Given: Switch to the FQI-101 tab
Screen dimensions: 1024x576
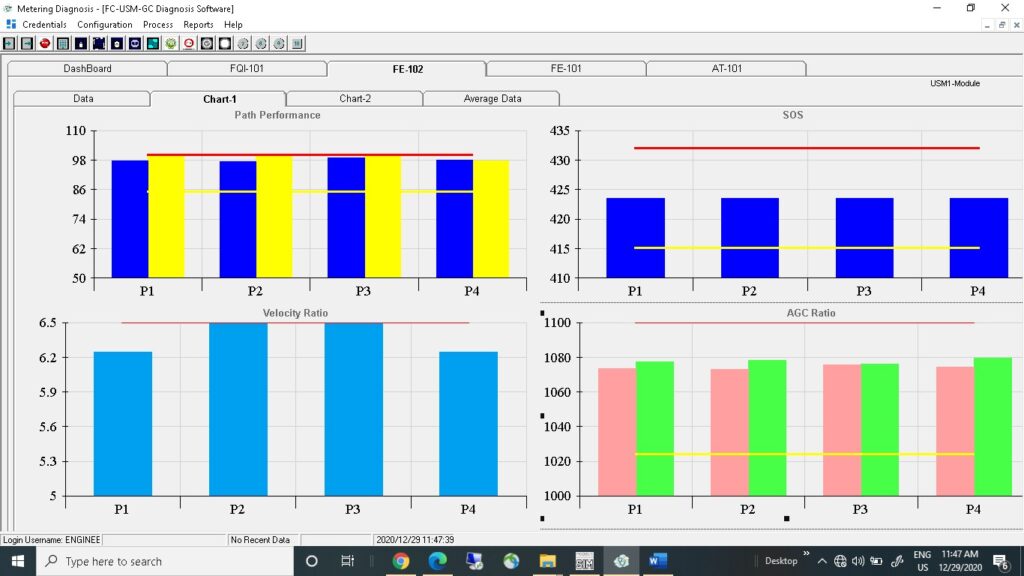Looking at the screenshot, I should [246, 69].
